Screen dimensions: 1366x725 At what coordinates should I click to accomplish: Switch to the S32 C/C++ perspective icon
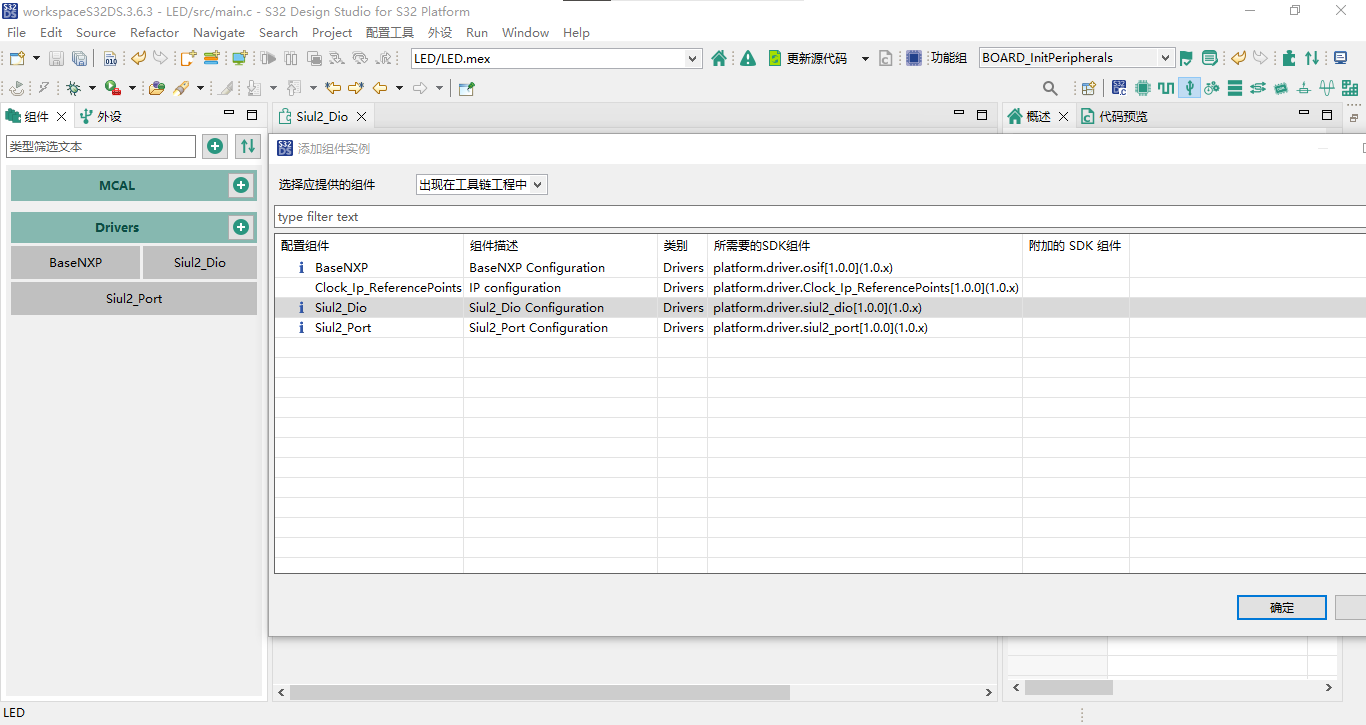pyautogui.click(x=1119, y=88)
